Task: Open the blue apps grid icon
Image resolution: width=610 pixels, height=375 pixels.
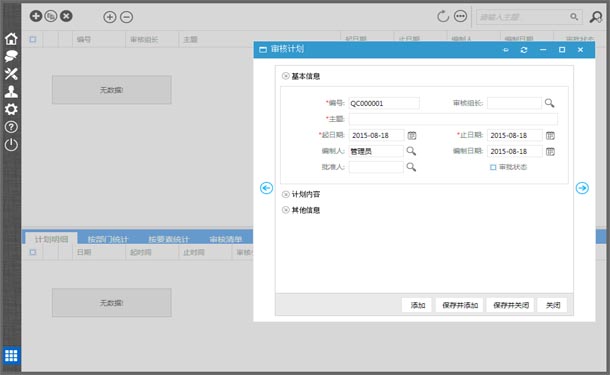Action: [11, 356]
